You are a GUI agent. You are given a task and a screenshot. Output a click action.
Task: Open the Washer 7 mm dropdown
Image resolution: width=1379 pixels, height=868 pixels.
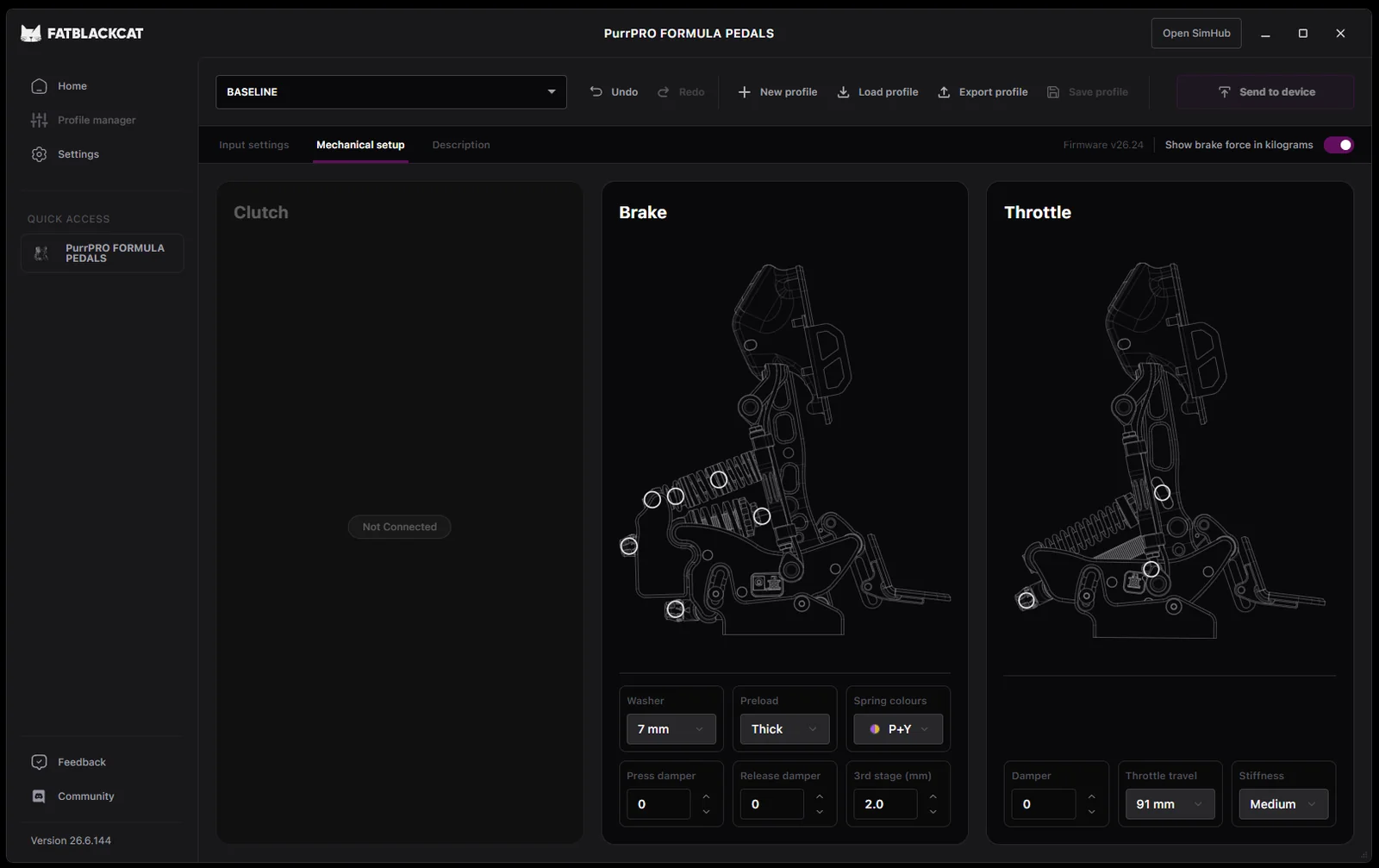[671, 729]
